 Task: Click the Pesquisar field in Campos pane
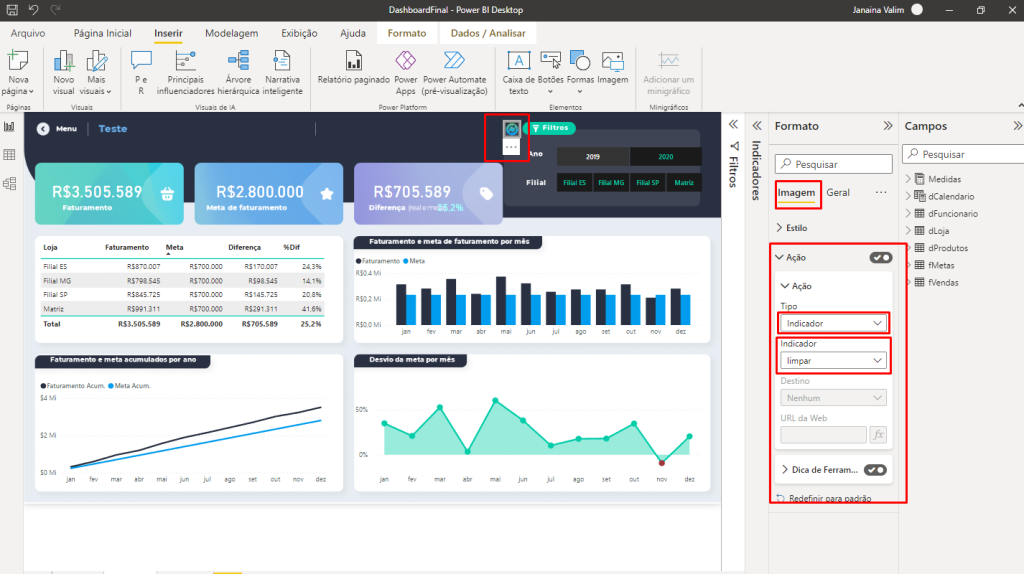pyautogui.click(x=965, y=155)
